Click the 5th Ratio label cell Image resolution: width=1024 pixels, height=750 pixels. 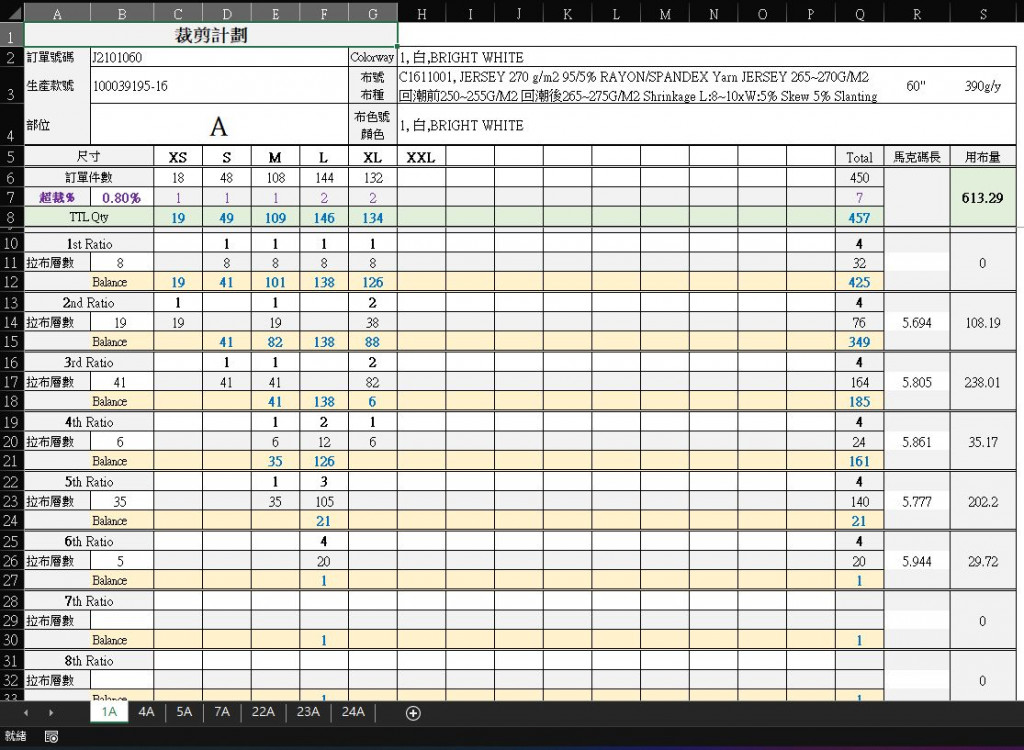click(89, 481)
